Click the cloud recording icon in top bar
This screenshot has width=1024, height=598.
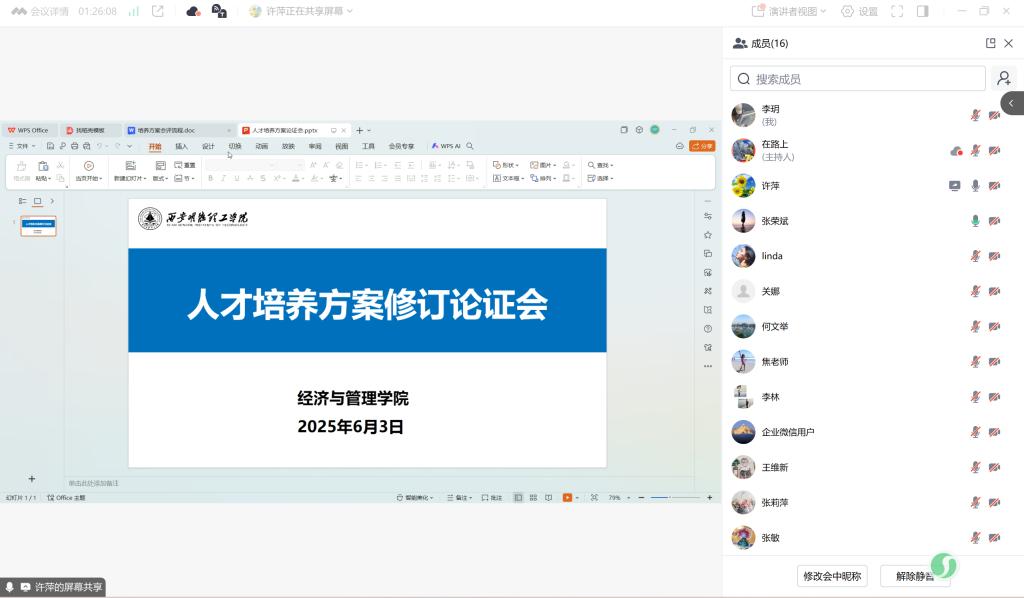pos(194,11)
